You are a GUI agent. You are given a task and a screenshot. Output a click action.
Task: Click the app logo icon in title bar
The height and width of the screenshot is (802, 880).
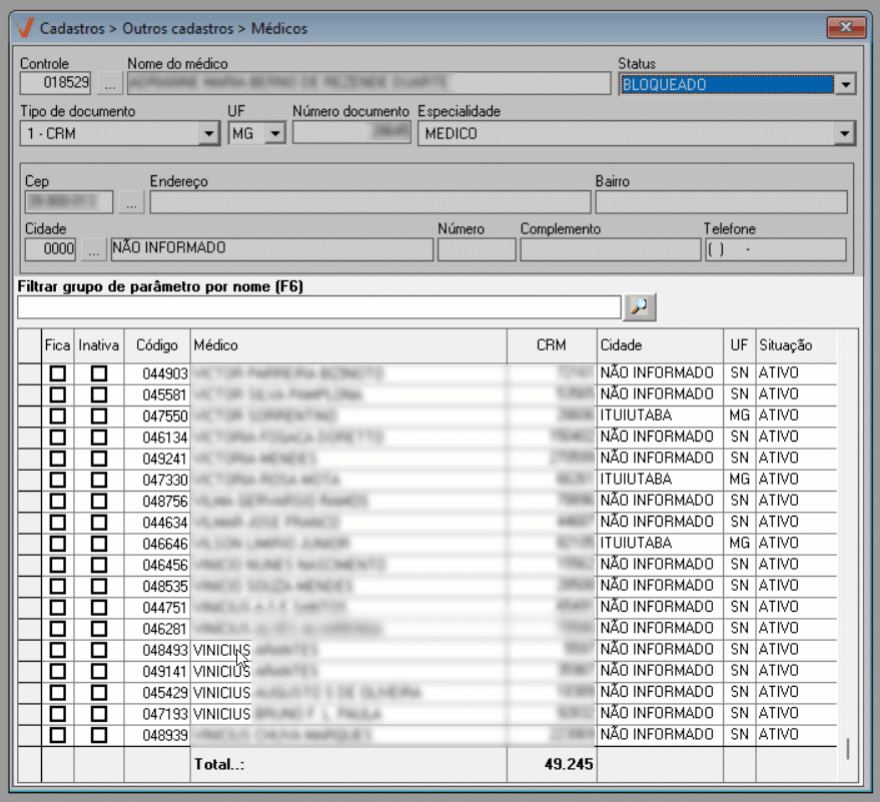(x=25, y=28)
